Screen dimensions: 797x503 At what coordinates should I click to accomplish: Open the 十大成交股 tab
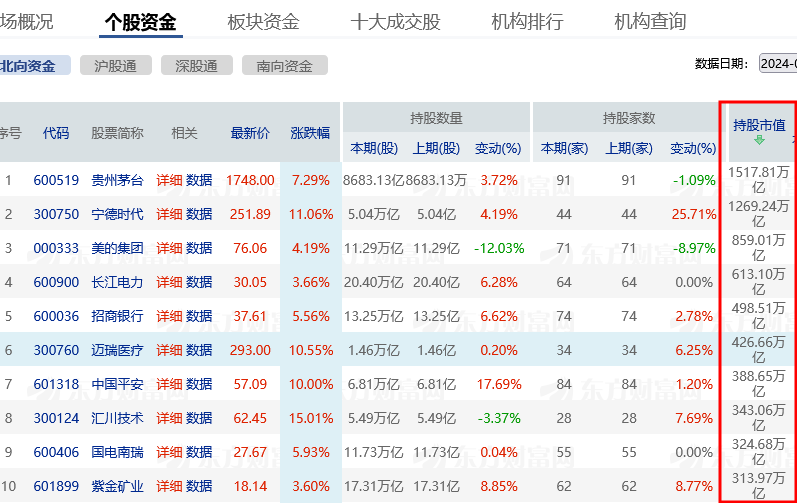click(395, 21)
